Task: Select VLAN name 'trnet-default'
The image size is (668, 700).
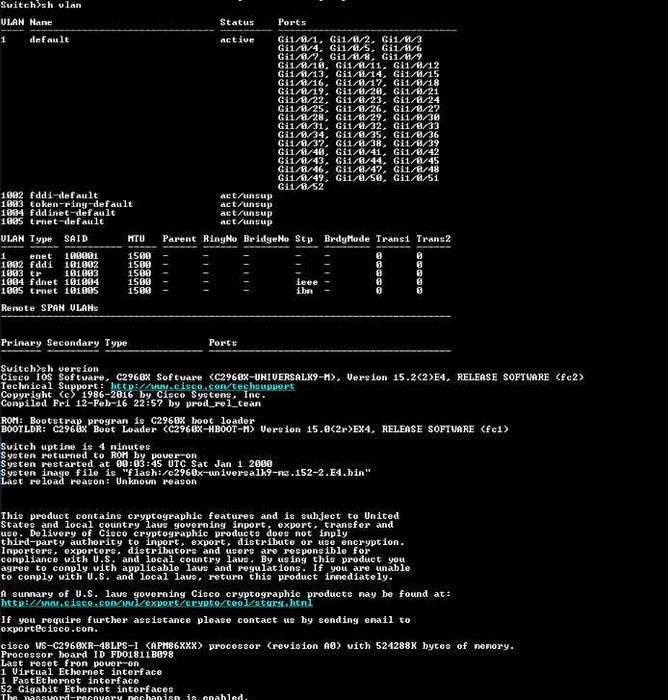Action: pos(67,221)
